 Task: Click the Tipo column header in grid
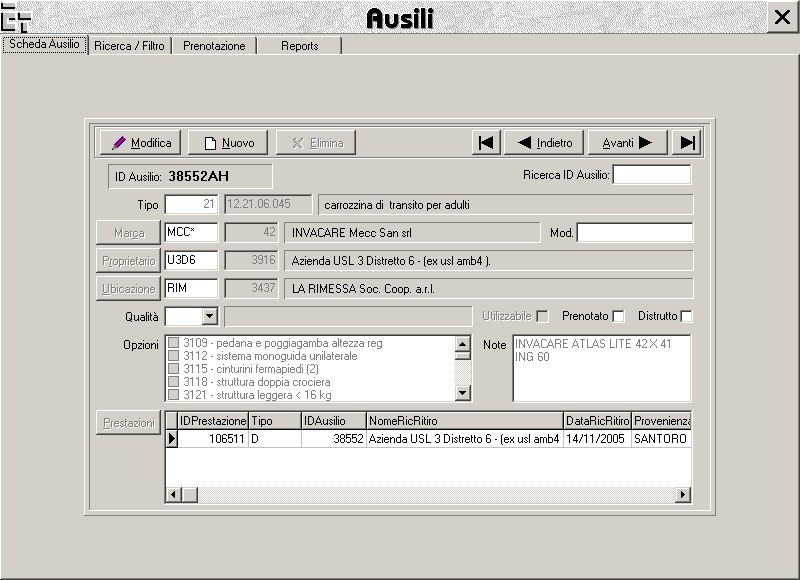tap(275, 421)
